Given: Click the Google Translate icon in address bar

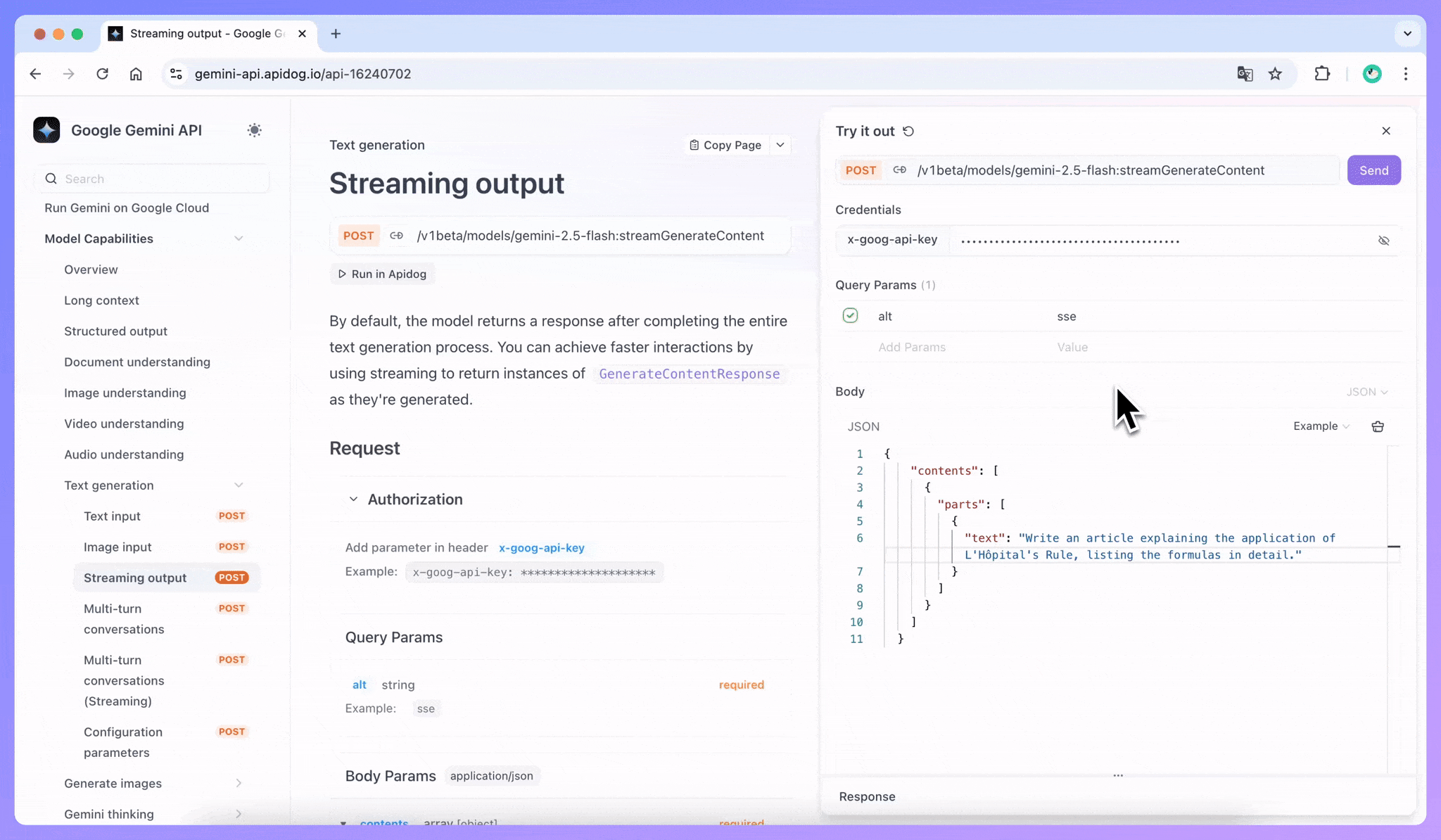Looking at the screenshot, I should 1245,74.
